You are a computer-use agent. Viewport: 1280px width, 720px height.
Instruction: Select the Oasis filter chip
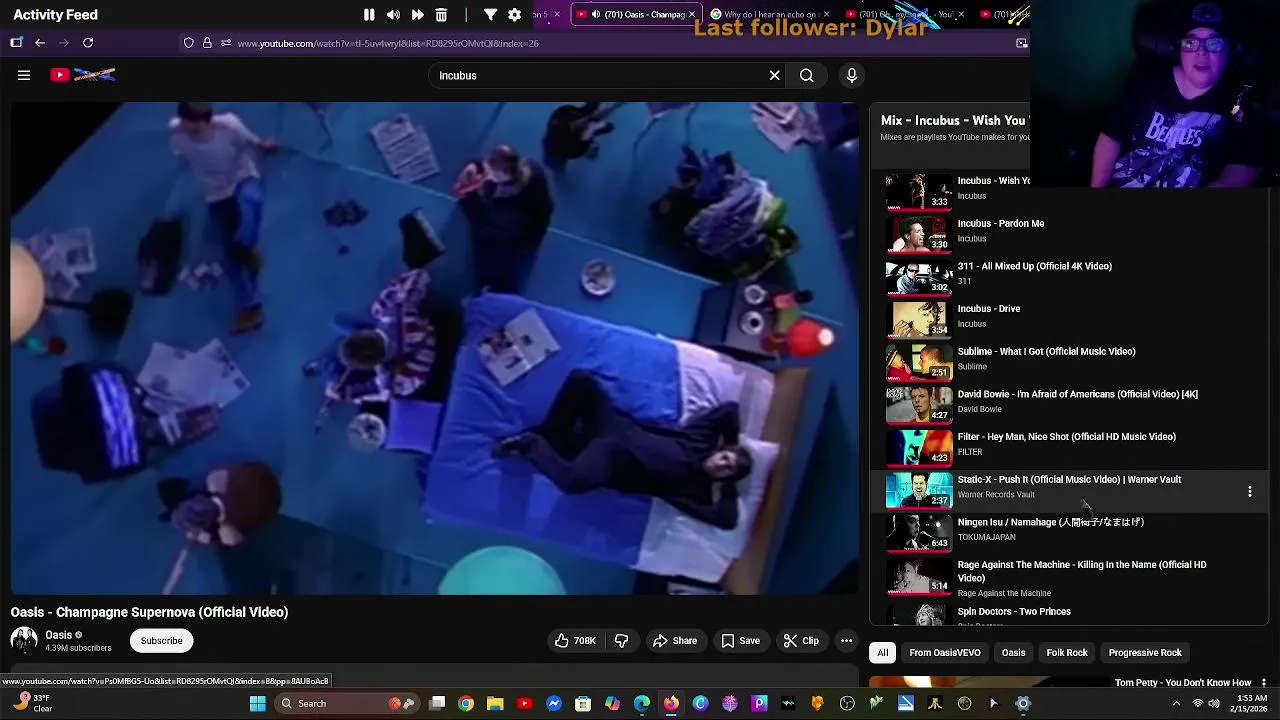[x=1013, y=653]
